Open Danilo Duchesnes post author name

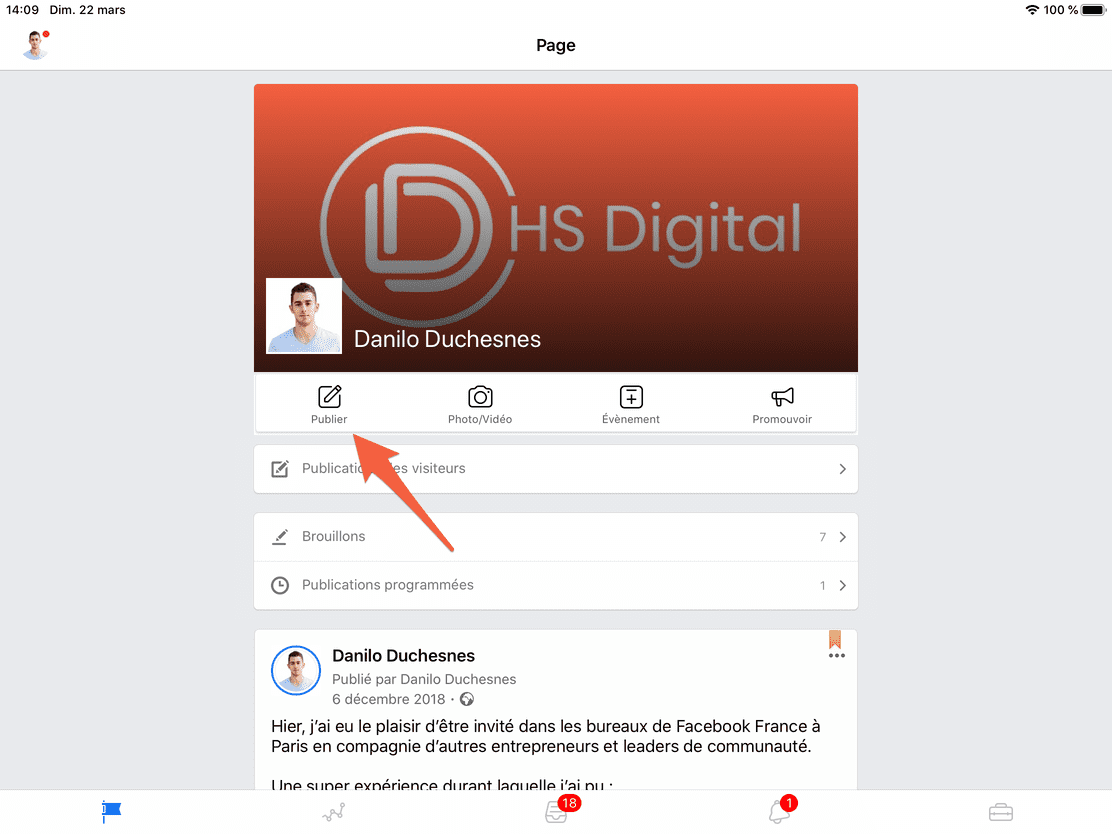coord(403,656)
